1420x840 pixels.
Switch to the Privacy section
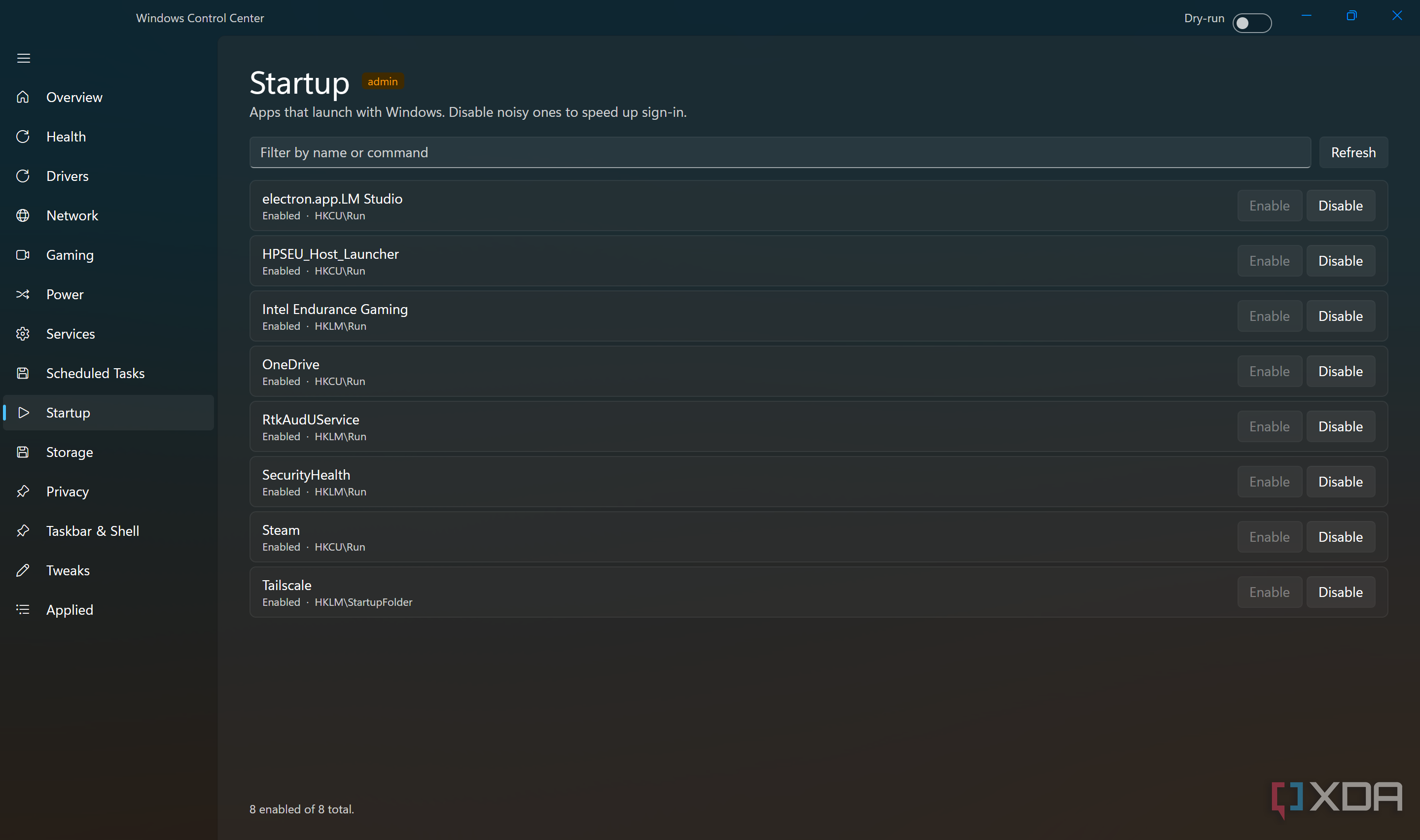108,491
